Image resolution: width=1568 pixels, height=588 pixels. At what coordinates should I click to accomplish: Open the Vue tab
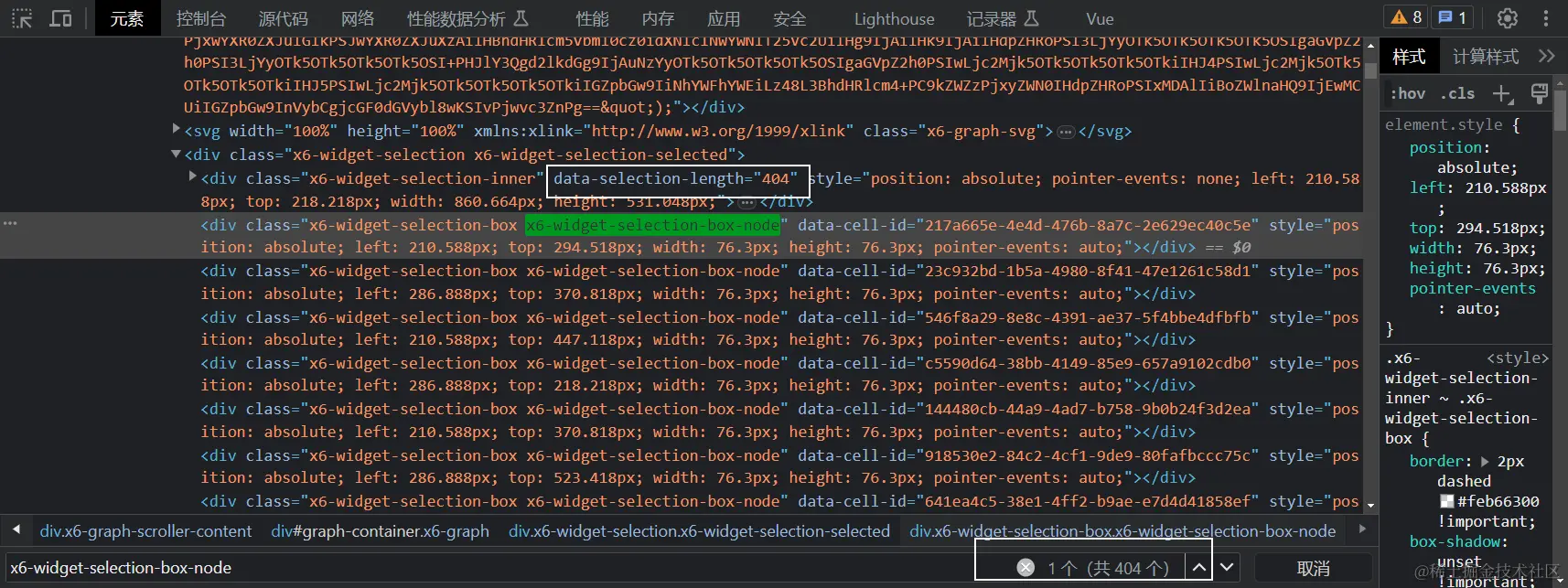(1100, 18)
